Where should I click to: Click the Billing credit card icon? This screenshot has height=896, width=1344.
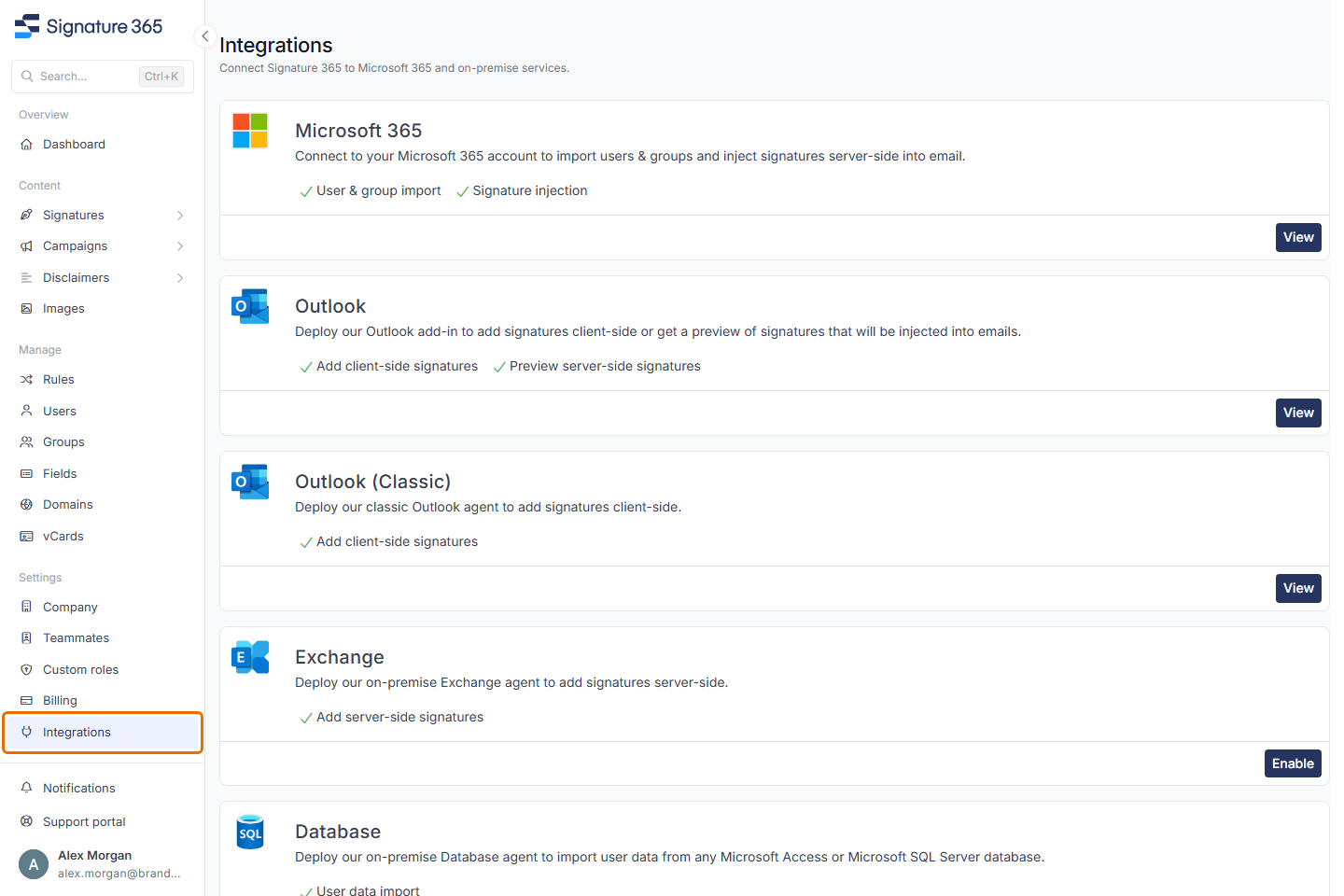click(26, 701)
